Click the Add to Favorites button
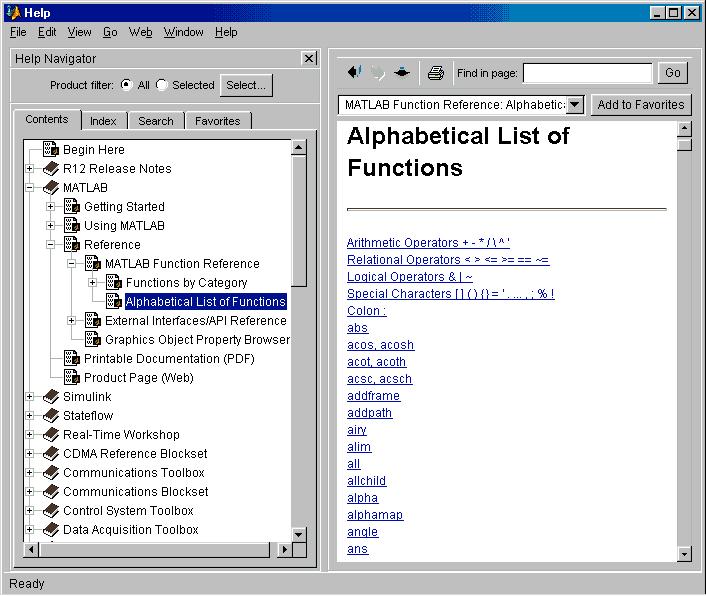706x596 pixels. click(641, 105)
